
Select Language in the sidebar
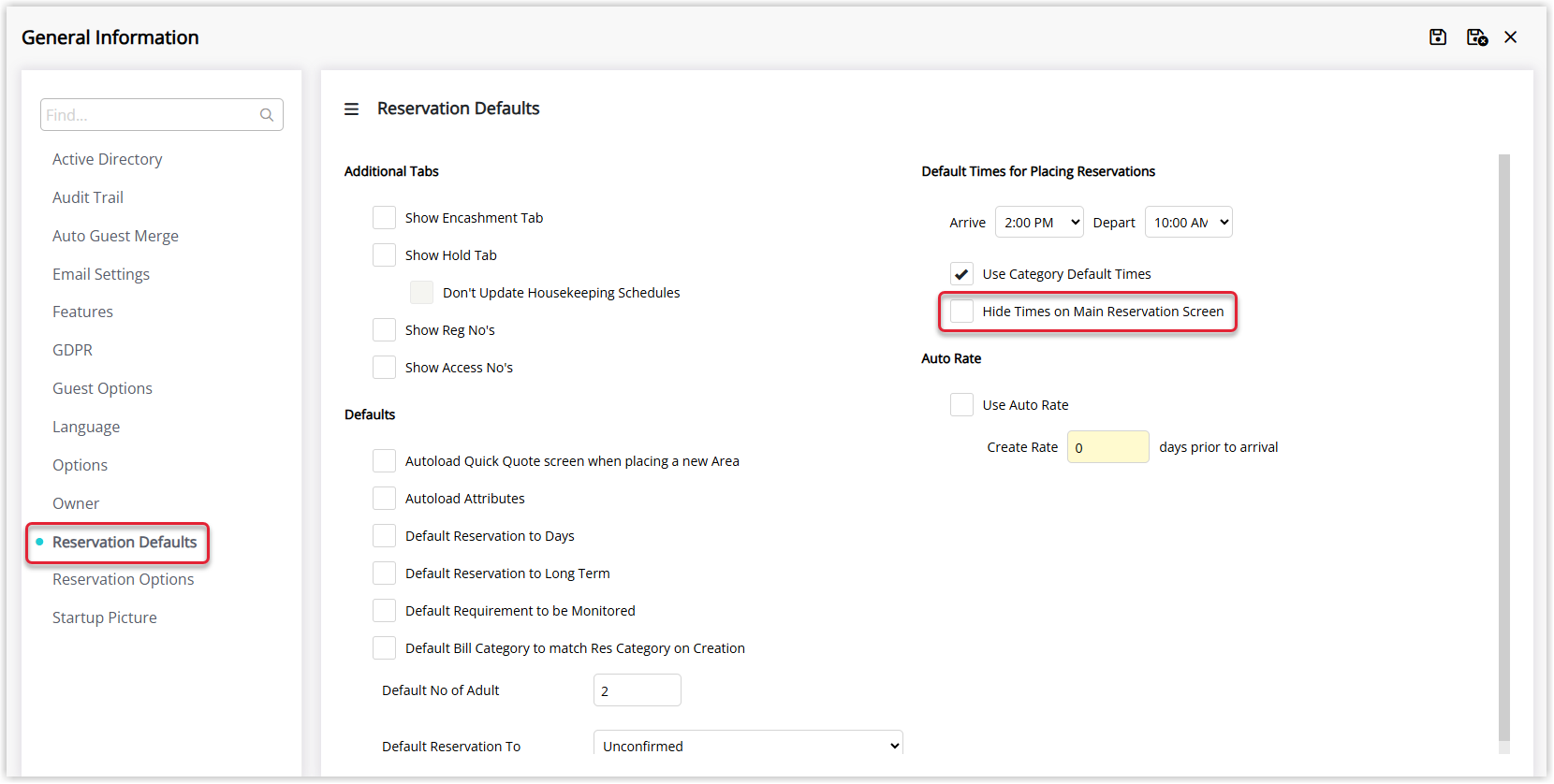coord(86,427)
